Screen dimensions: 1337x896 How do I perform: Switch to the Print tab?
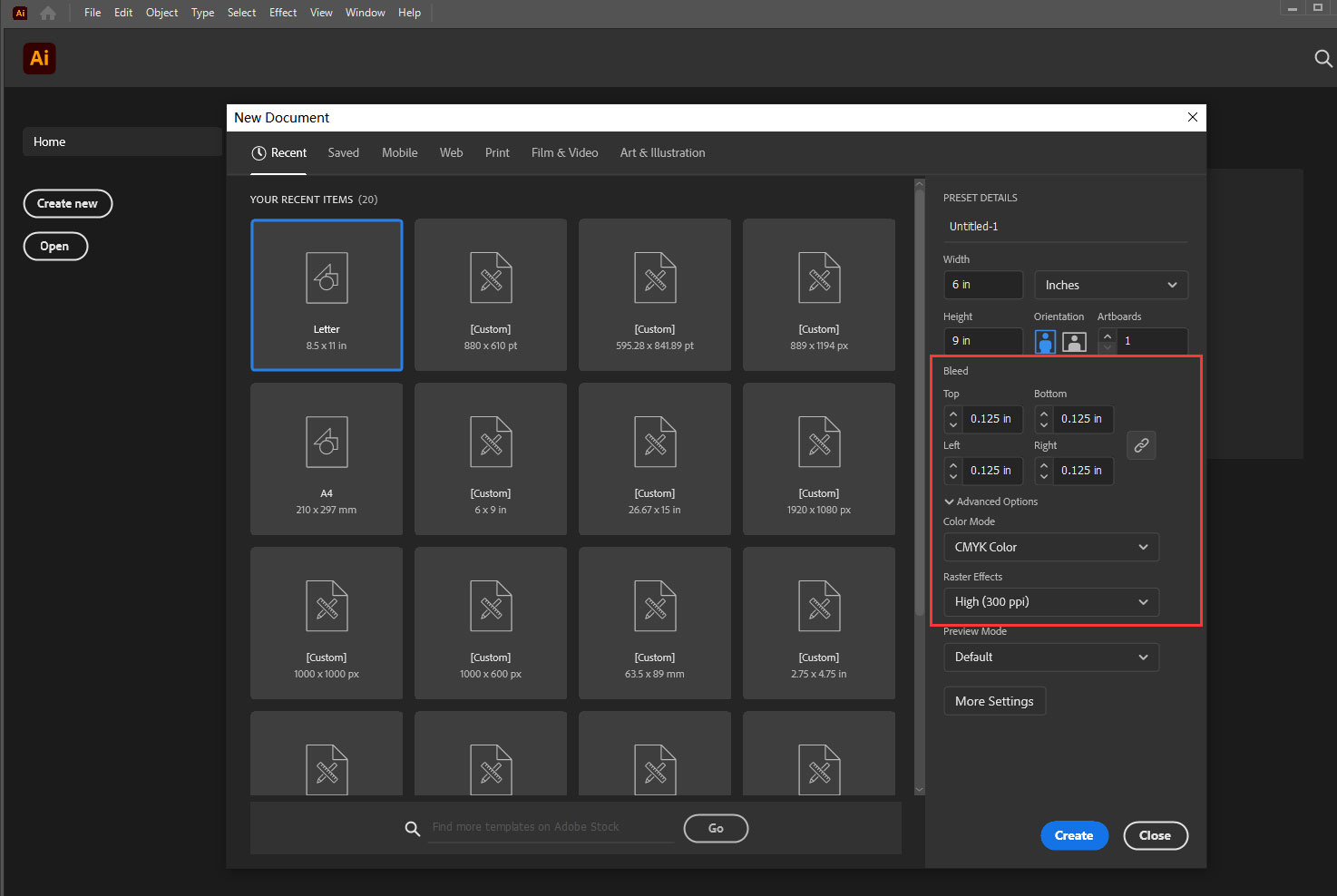coord(497,153)
